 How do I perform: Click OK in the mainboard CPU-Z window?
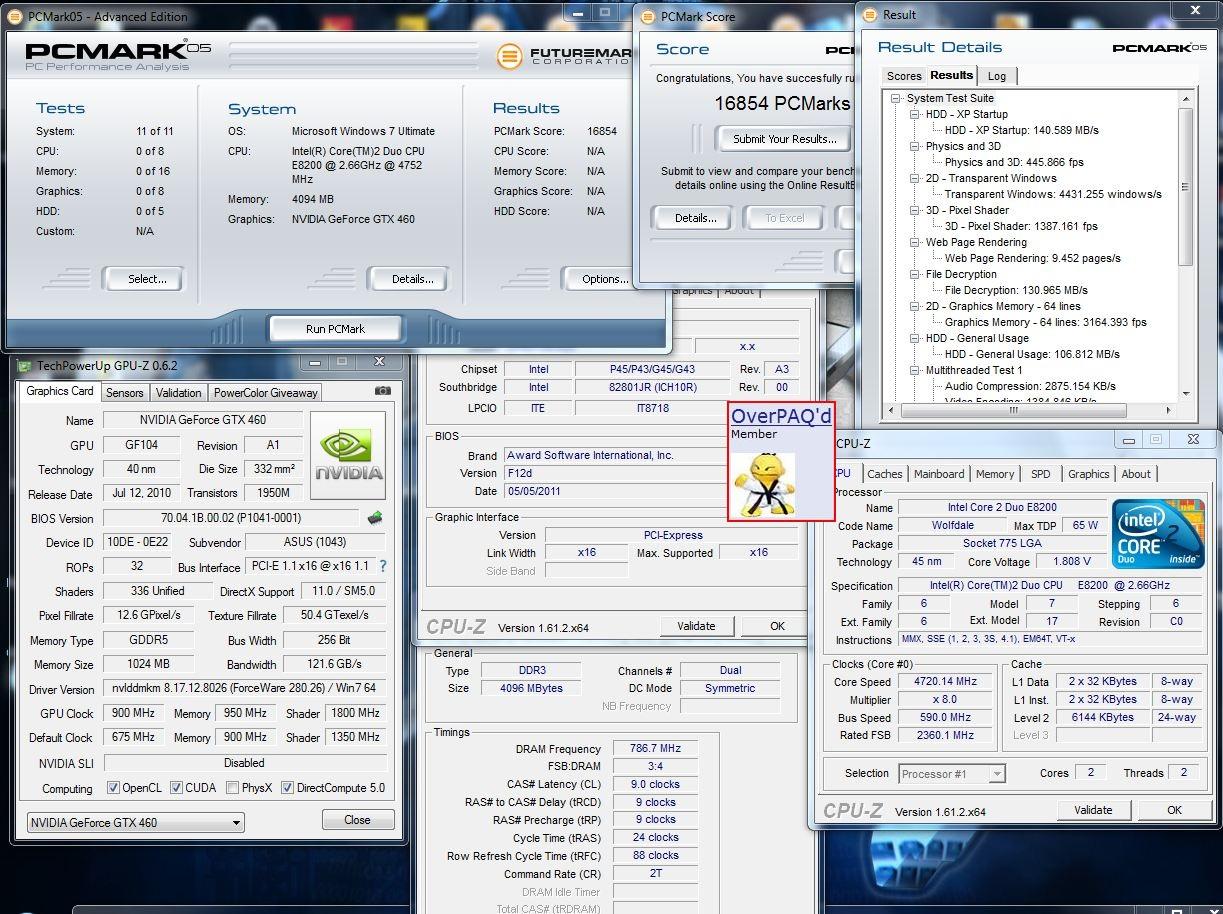(777, 626)
